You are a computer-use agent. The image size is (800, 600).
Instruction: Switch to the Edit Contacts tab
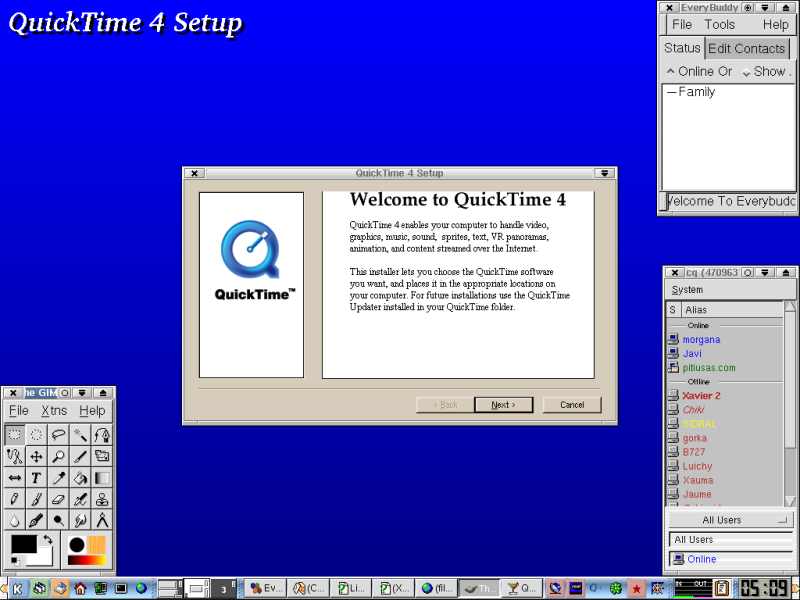[746, 49]
